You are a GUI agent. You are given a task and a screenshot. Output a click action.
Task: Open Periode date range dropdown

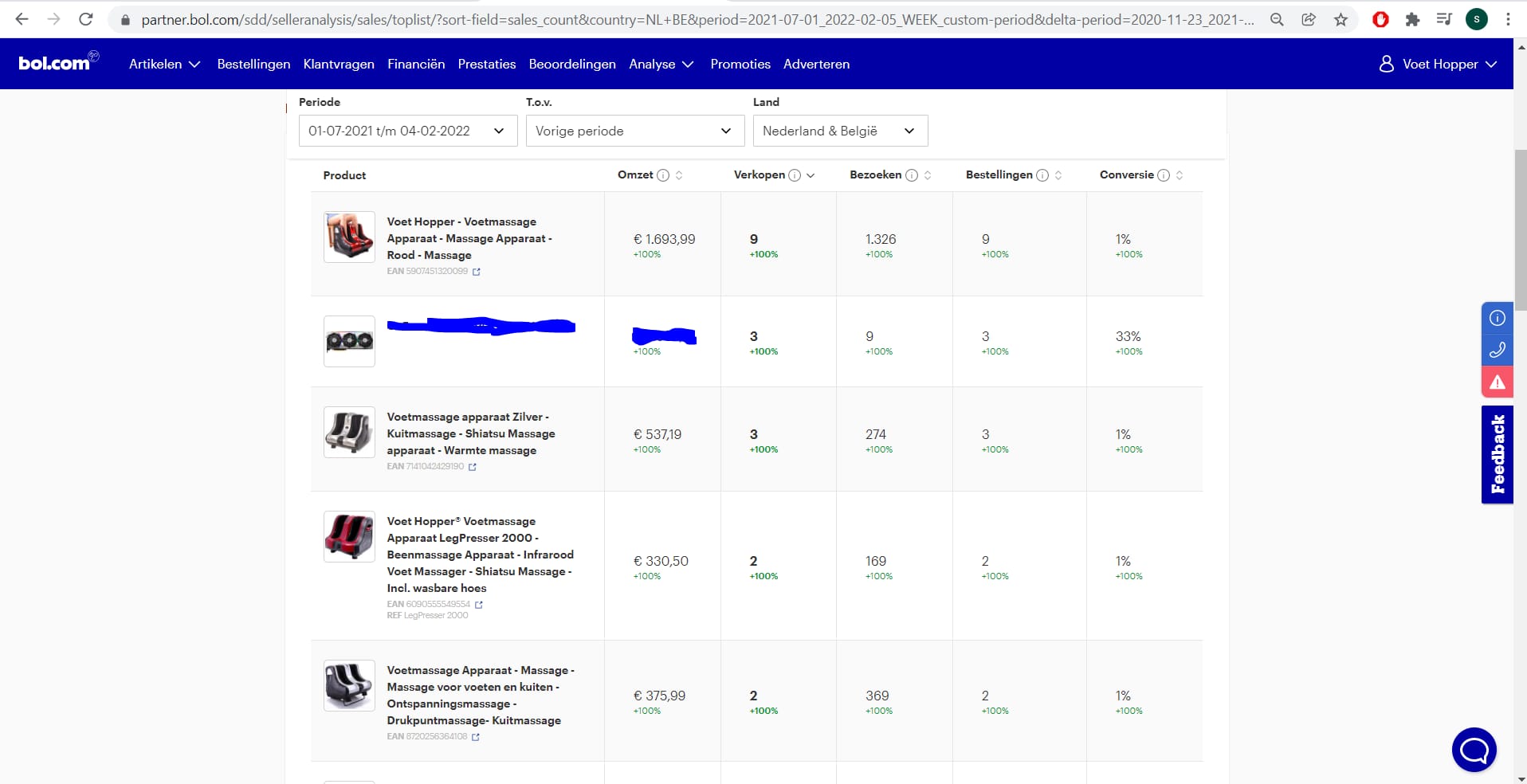408,131
